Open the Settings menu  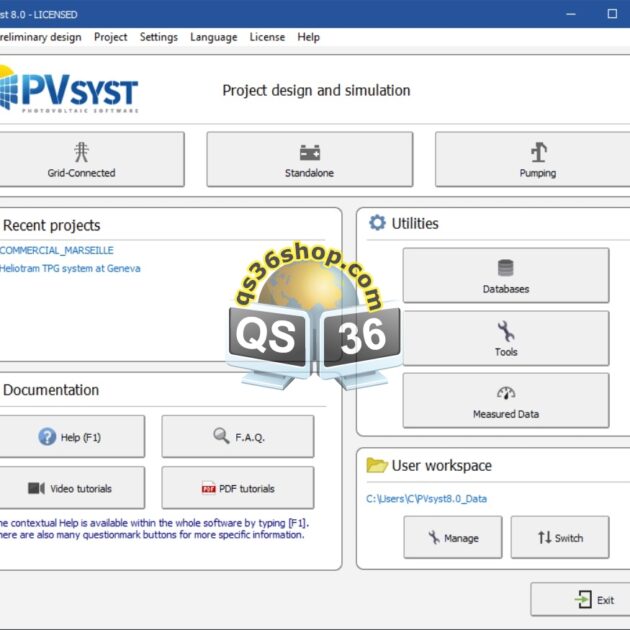coord(159,37)
